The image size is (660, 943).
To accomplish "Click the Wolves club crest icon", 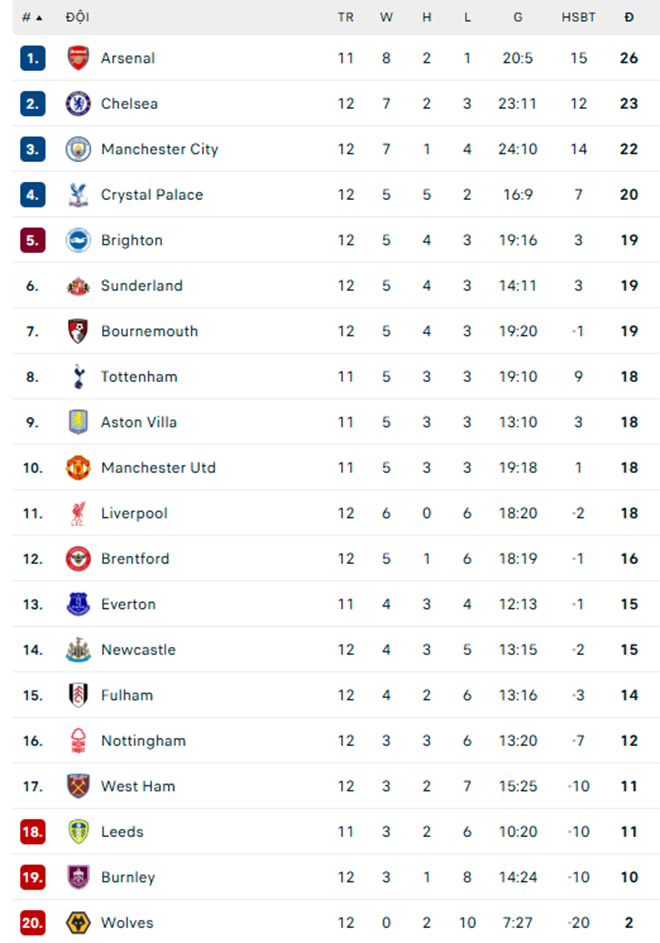I will click(78, 922).
